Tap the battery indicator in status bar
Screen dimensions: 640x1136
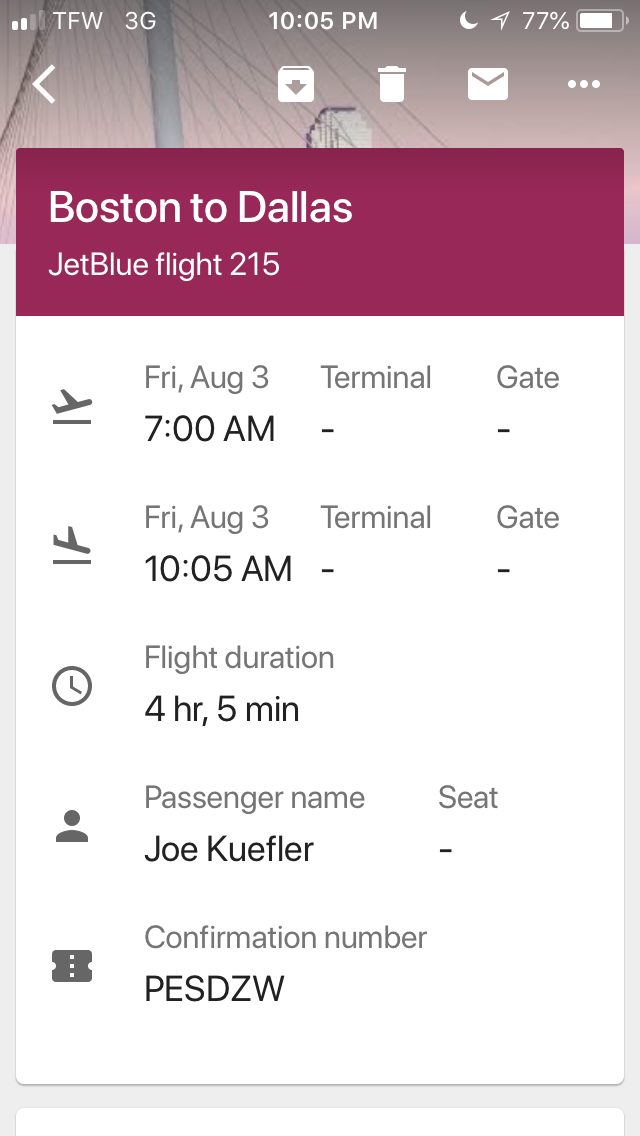click(x=600, y=21)
